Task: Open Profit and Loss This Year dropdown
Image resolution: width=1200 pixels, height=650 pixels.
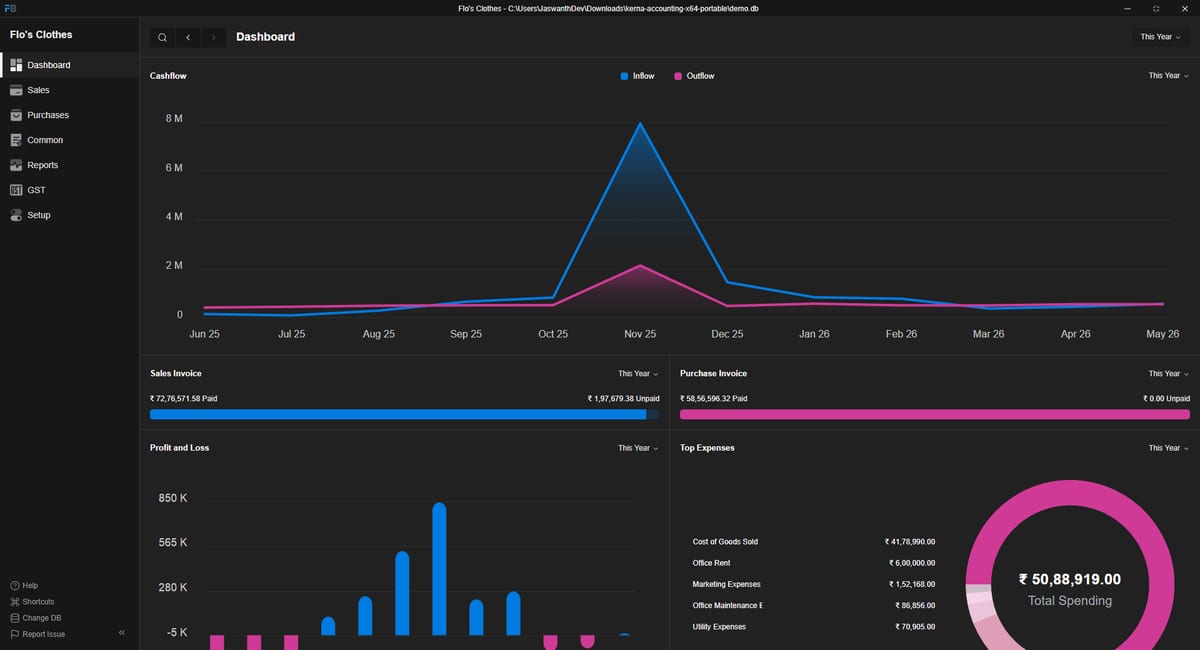Action: (x=638, y=448)
